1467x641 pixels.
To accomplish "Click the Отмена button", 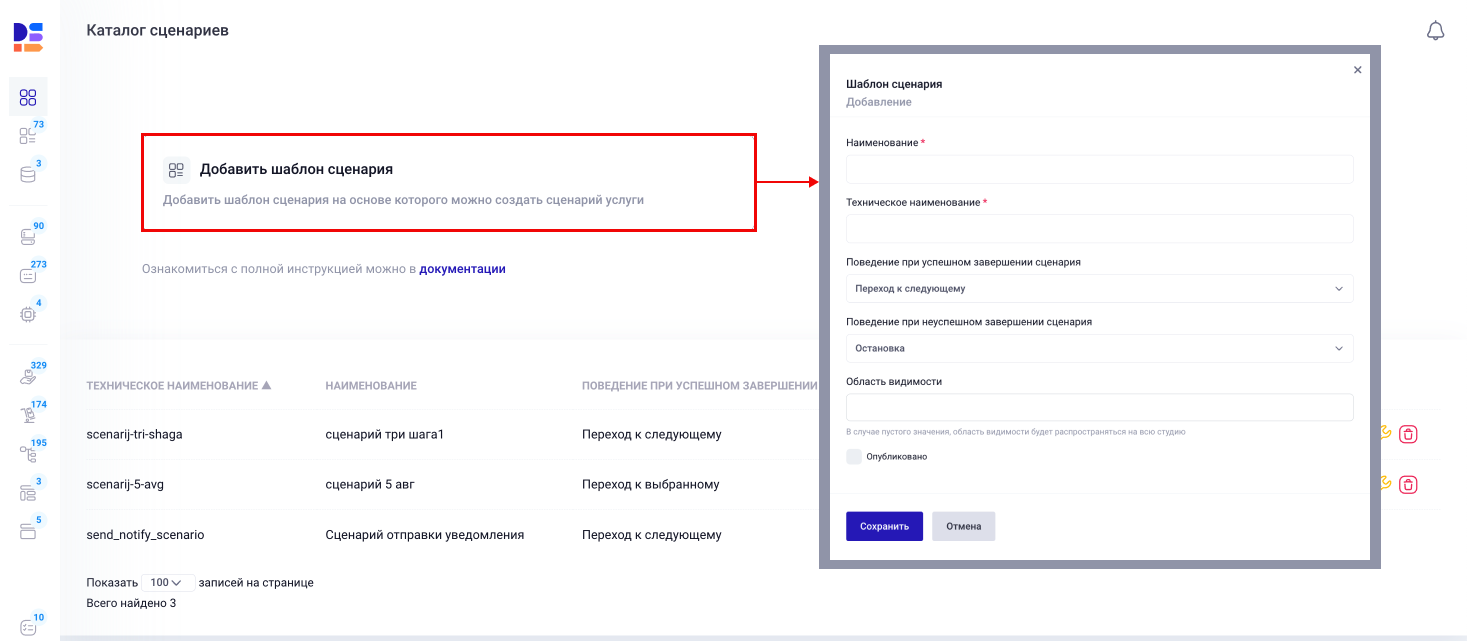I will [x=963, y=525].
